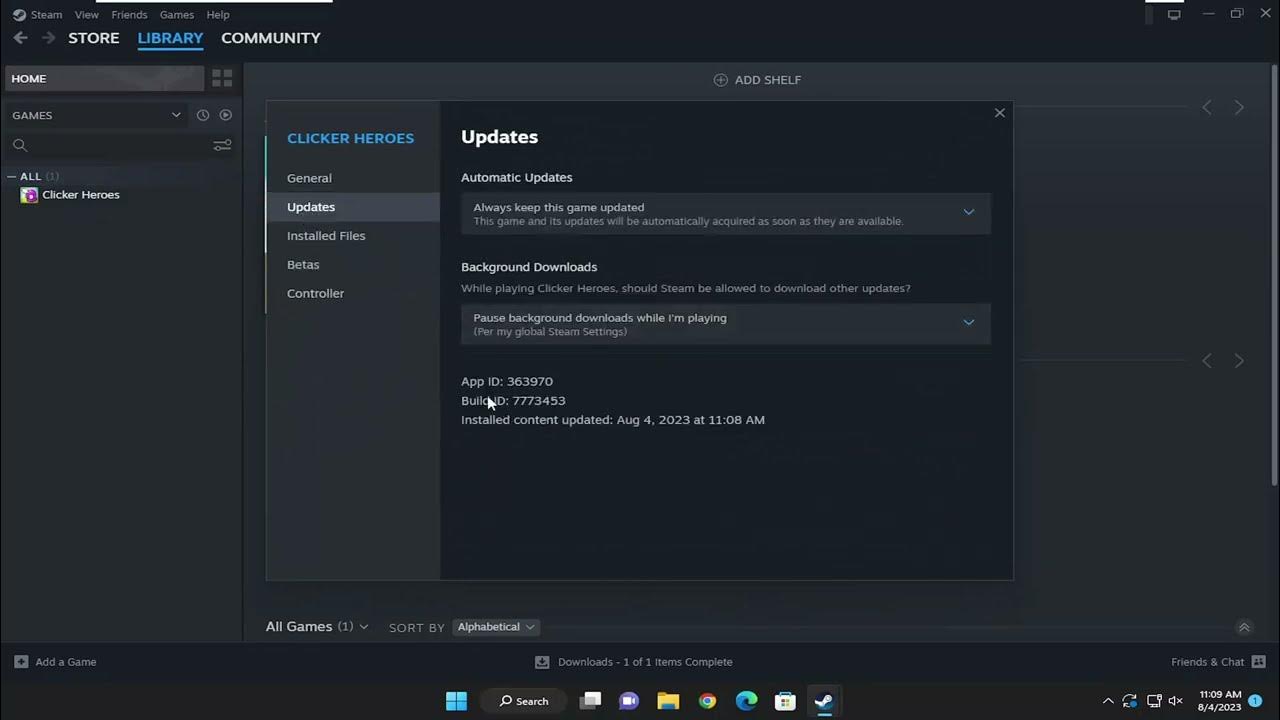Open the General properties tab
Image resolution: width=1280 pixels, height=720 pixels.
pyautogui.click(x=352, y=178)
